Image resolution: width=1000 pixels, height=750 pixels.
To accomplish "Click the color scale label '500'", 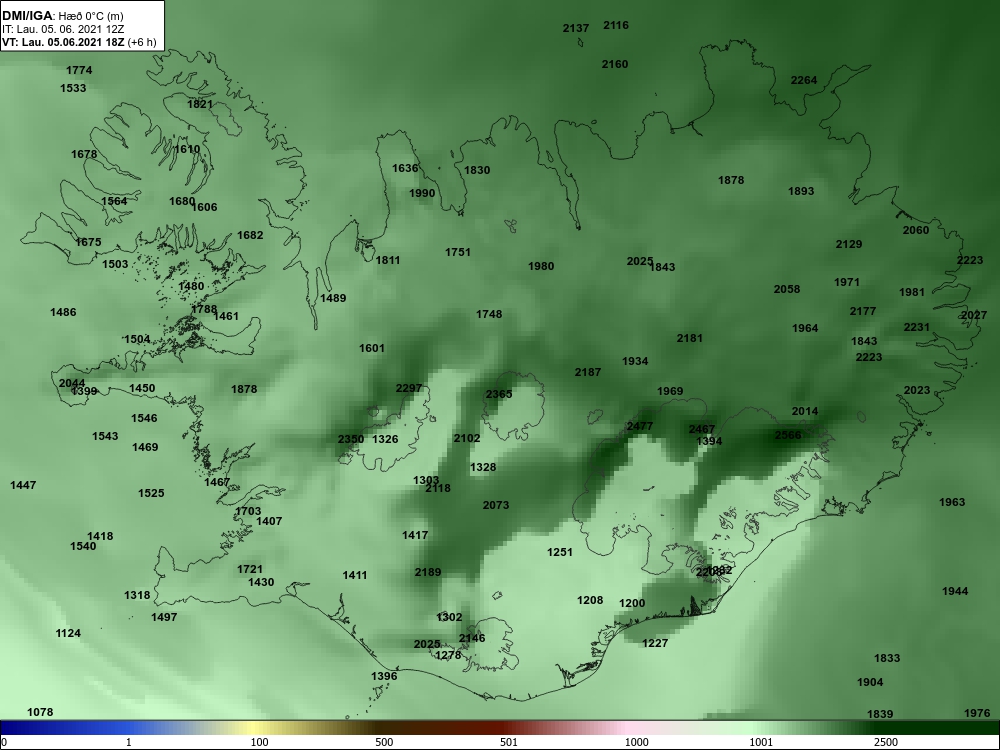I will [x=385, y=742].
